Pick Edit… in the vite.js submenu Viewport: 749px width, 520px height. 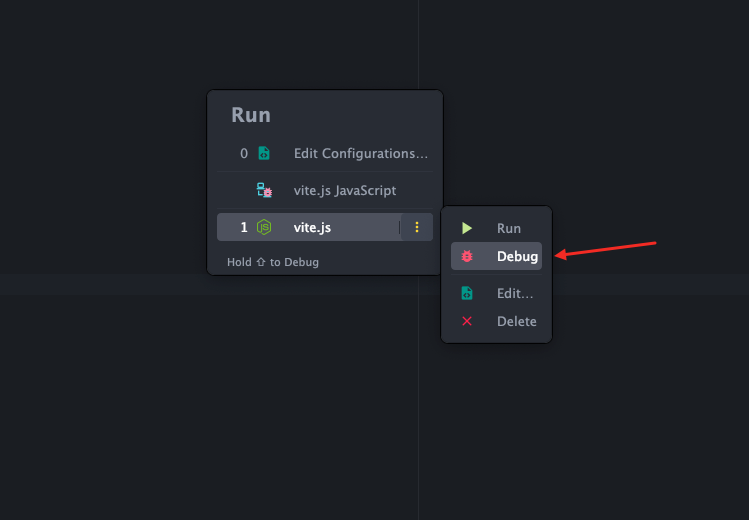click(515, 294)
